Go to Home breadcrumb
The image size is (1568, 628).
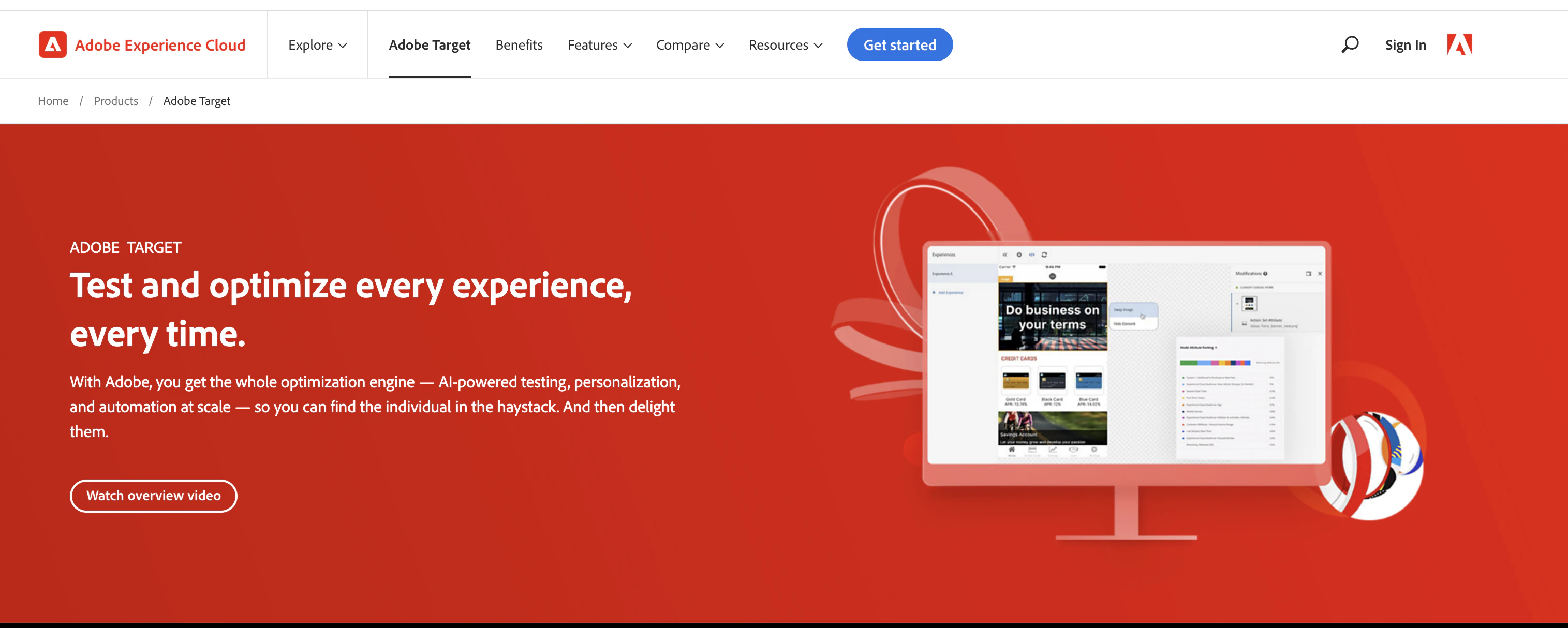point(53,101)
